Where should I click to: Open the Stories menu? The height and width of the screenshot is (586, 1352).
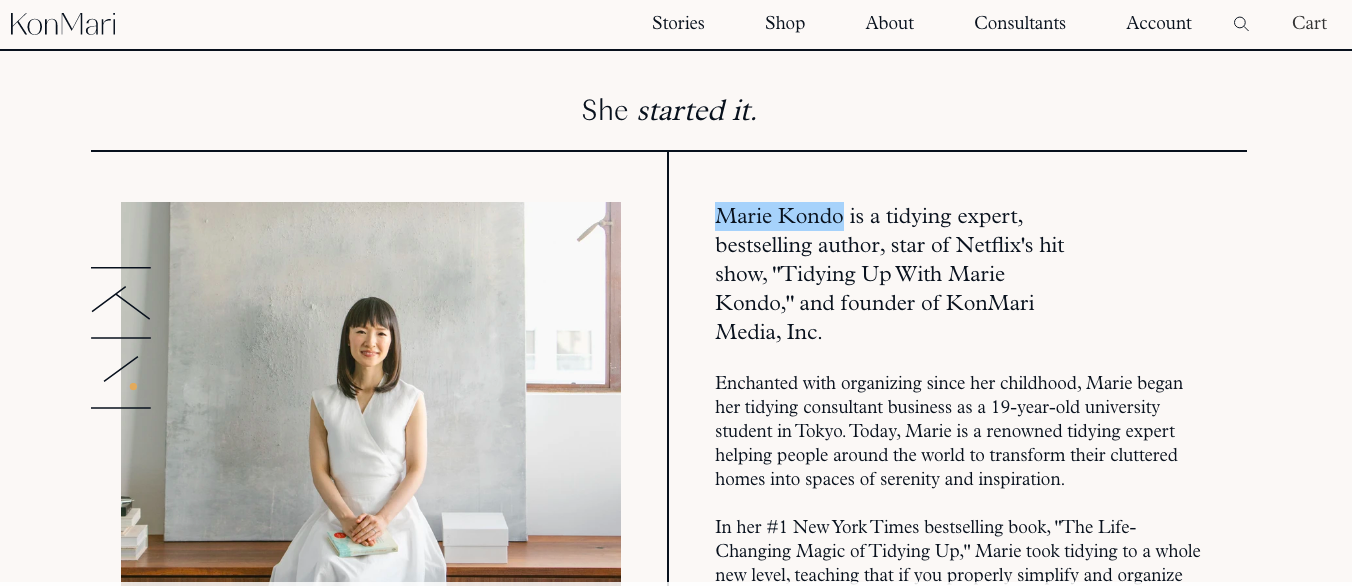[678, 23]
